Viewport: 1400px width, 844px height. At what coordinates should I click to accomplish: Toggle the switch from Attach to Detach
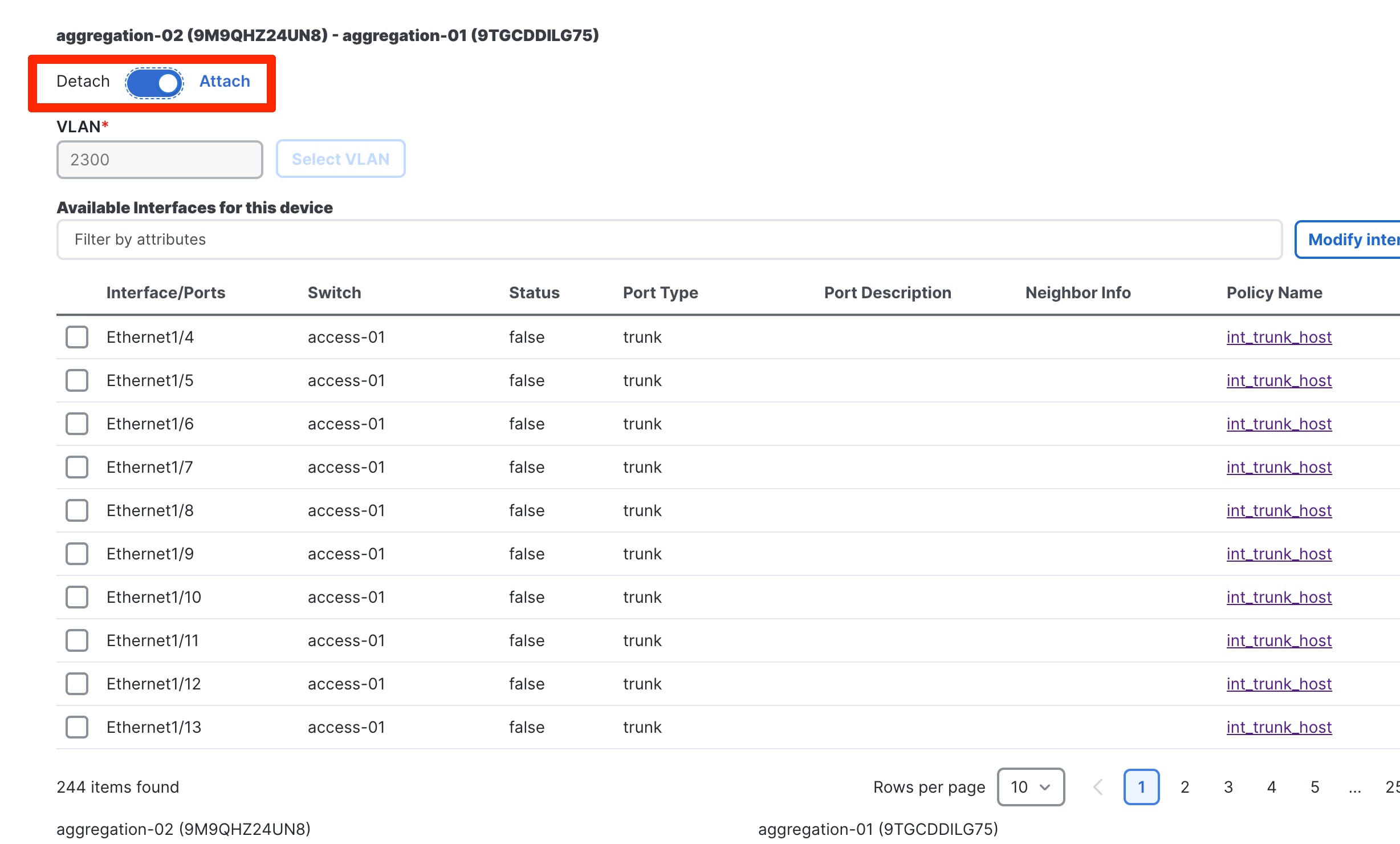pyautogui.click(x=153, y=83)
